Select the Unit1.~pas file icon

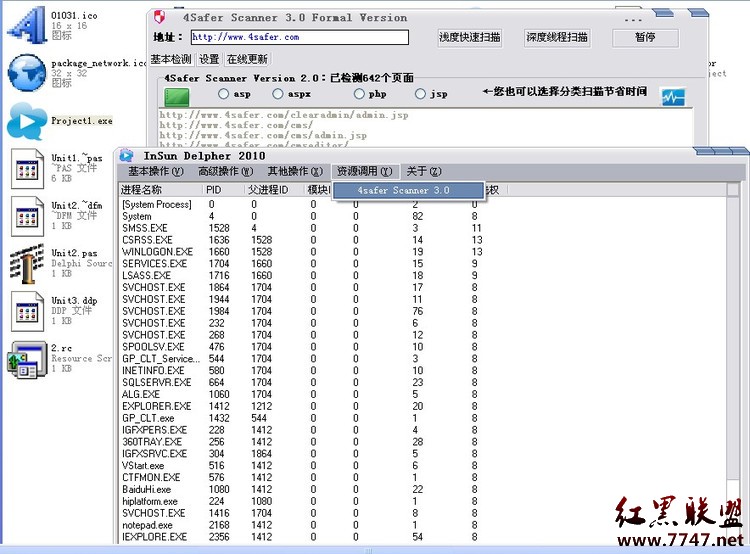tap(27, 168)
